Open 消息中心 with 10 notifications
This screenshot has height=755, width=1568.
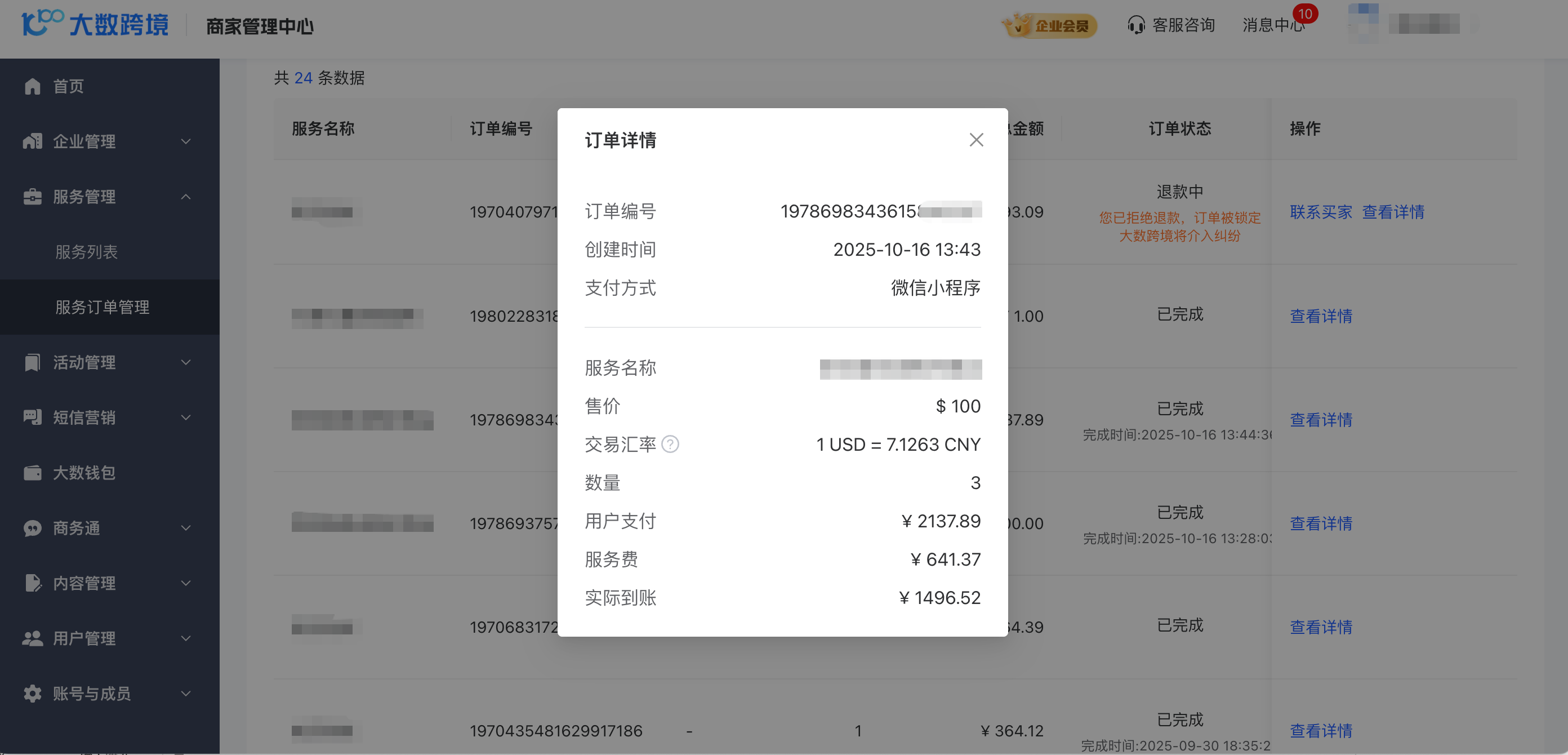coord(1273,25)
